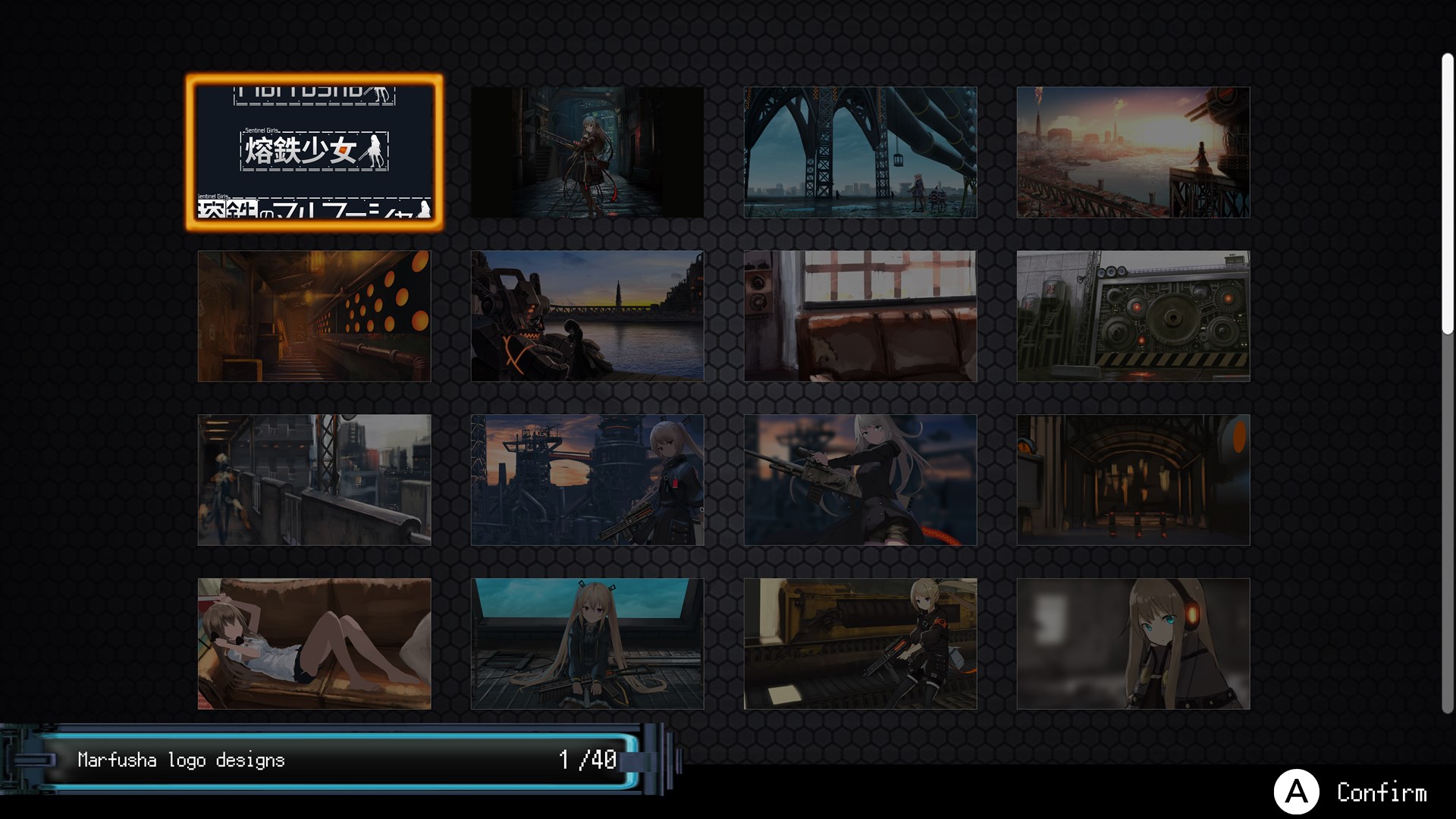
Task: Open the girl aiming sniper rifle artwork
Action: tap(860, 479)
